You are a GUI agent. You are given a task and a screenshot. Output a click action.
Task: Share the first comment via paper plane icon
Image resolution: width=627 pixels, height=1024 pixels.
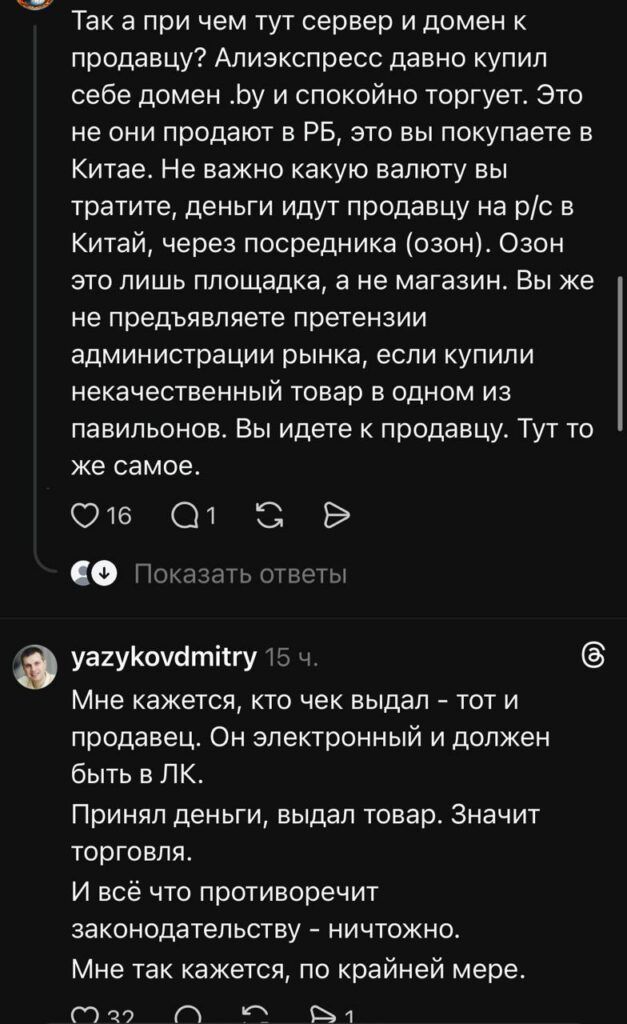click(337, 514)
